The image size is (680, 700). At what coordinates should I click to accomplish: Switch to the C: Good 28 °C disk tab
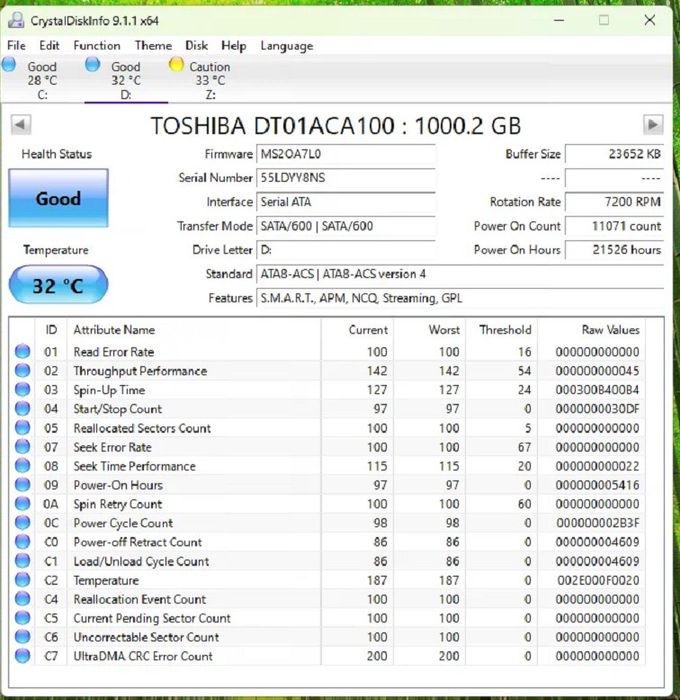42,79
